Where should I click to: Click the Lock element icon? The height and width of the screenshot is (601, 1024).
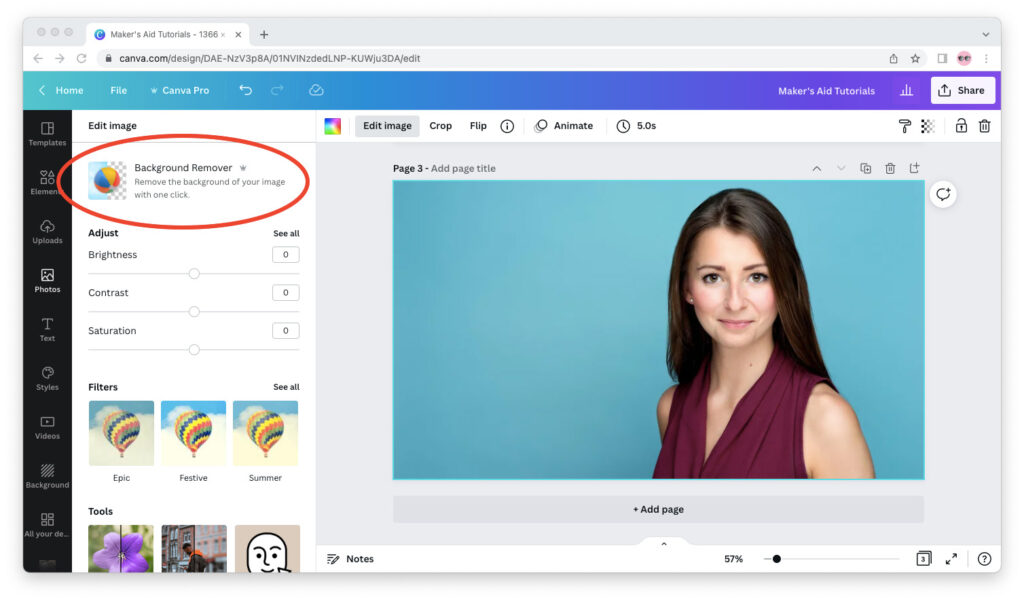click(961, 125)
